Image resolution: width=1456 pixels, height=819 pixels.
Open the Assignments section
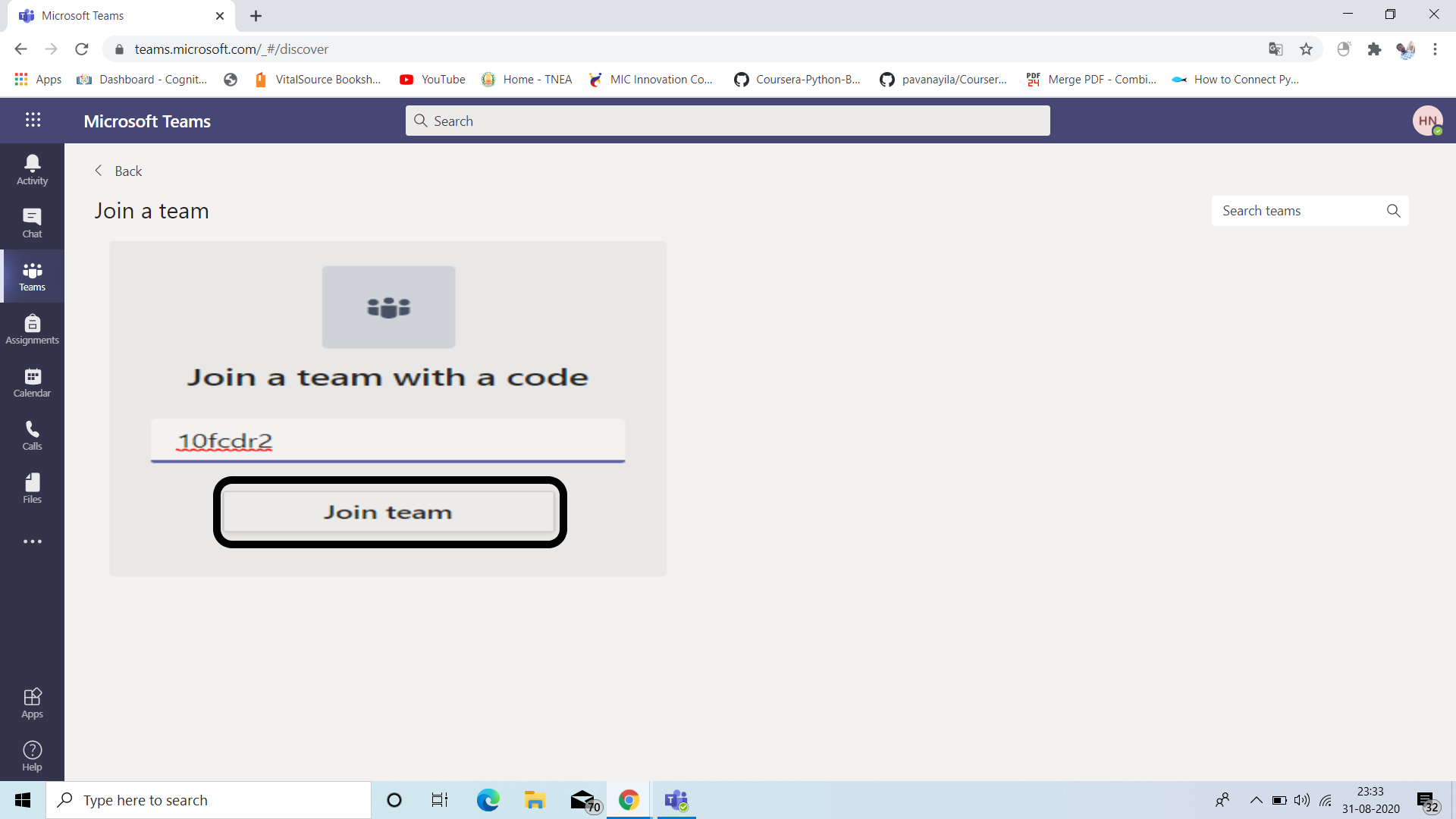point(32,328)
